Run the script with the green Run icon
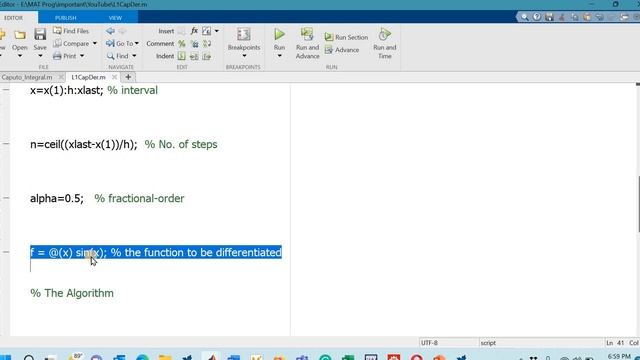 click(279, 34)
